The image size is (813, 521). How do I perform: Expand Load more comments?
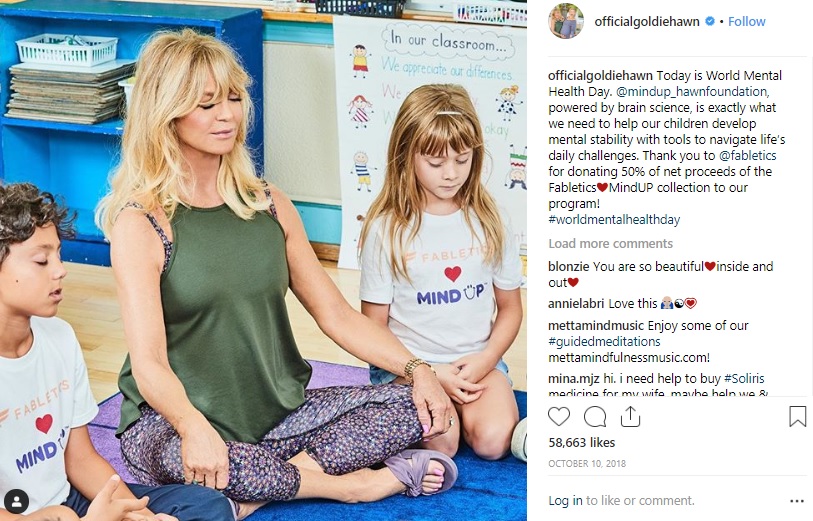(610, 244)
